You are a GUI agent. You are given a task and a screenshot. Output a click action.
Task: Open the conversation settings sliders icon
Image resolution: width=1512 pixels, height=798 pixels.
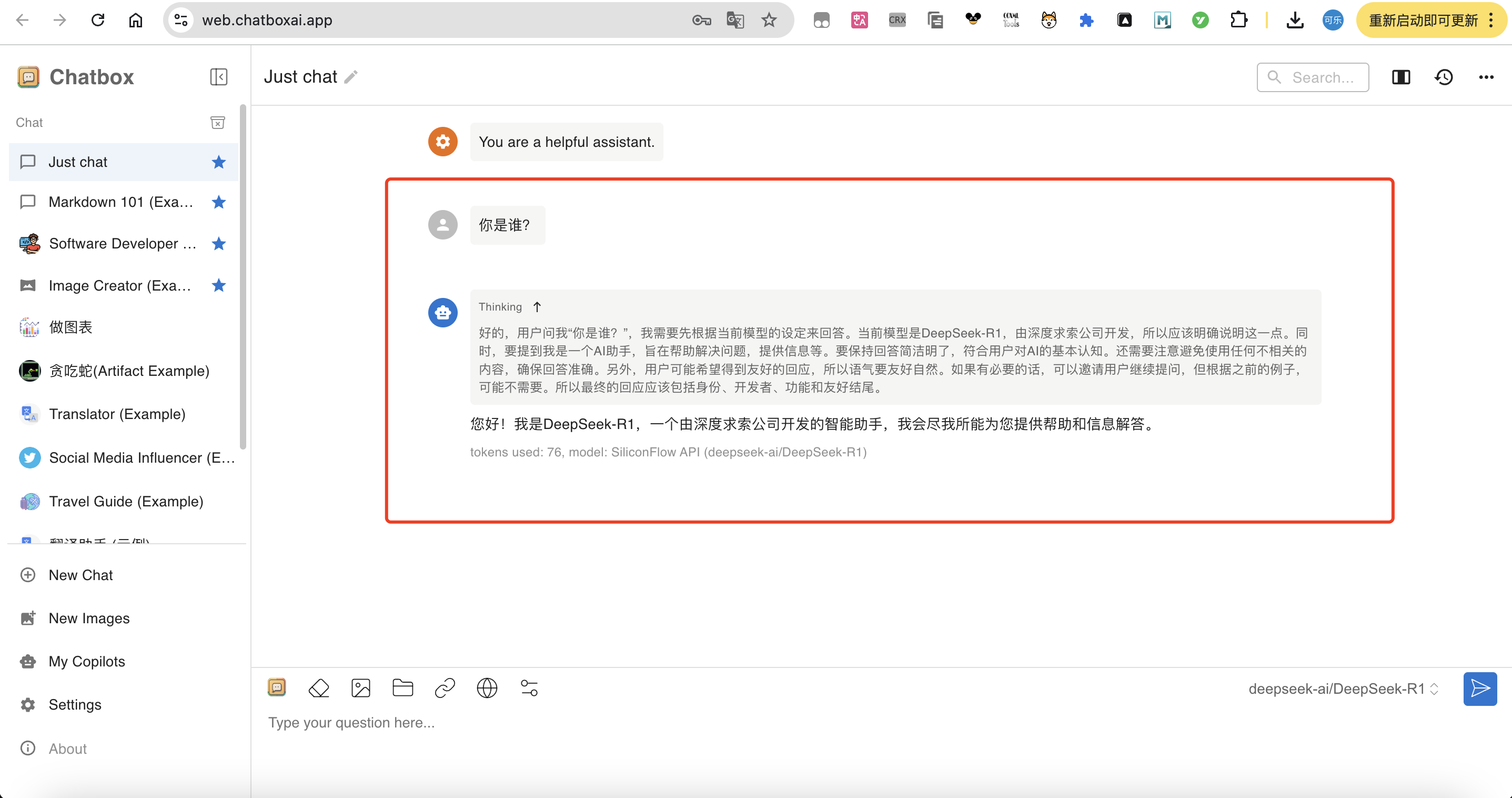[x=529, y=688]
